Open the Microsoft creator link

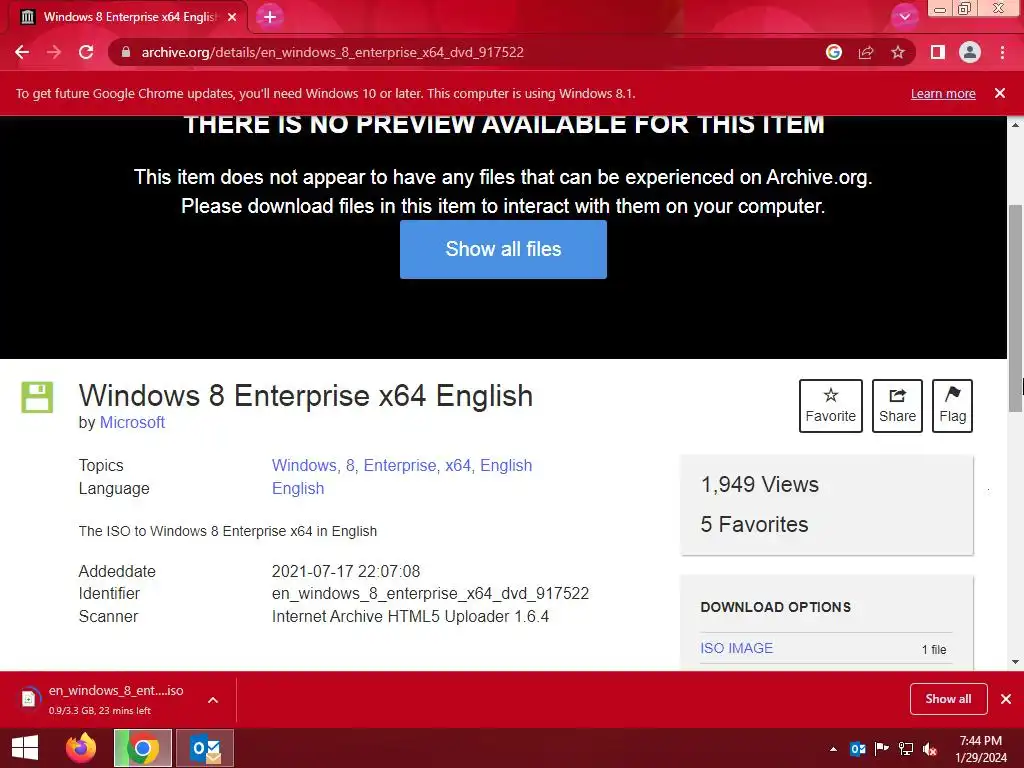(x=132, y=423)
